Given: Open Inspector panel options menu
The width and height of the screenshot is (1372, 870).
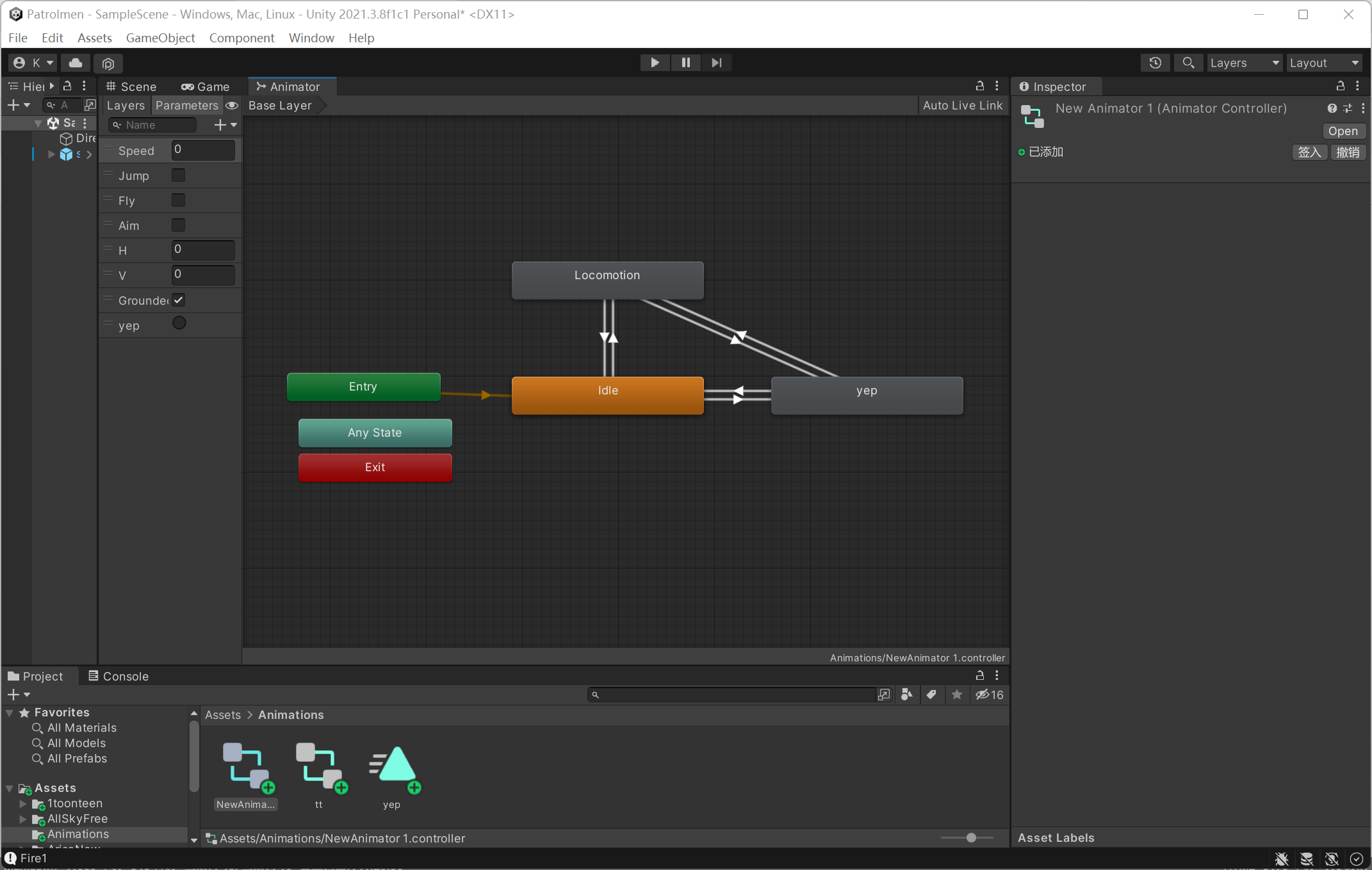Looking at the screenshot, I should pos(1357,86).
